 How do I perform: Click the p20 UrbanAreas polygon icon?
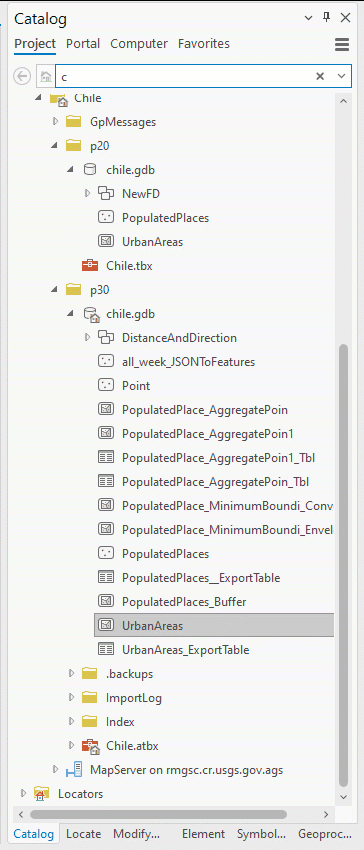105,242
